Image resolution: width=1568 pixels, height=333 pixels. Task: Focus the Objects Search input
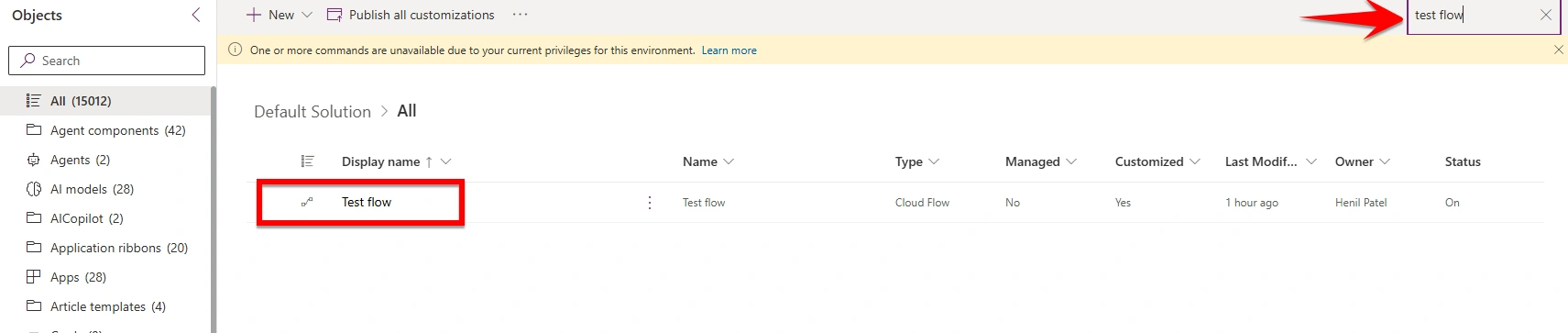106,61
